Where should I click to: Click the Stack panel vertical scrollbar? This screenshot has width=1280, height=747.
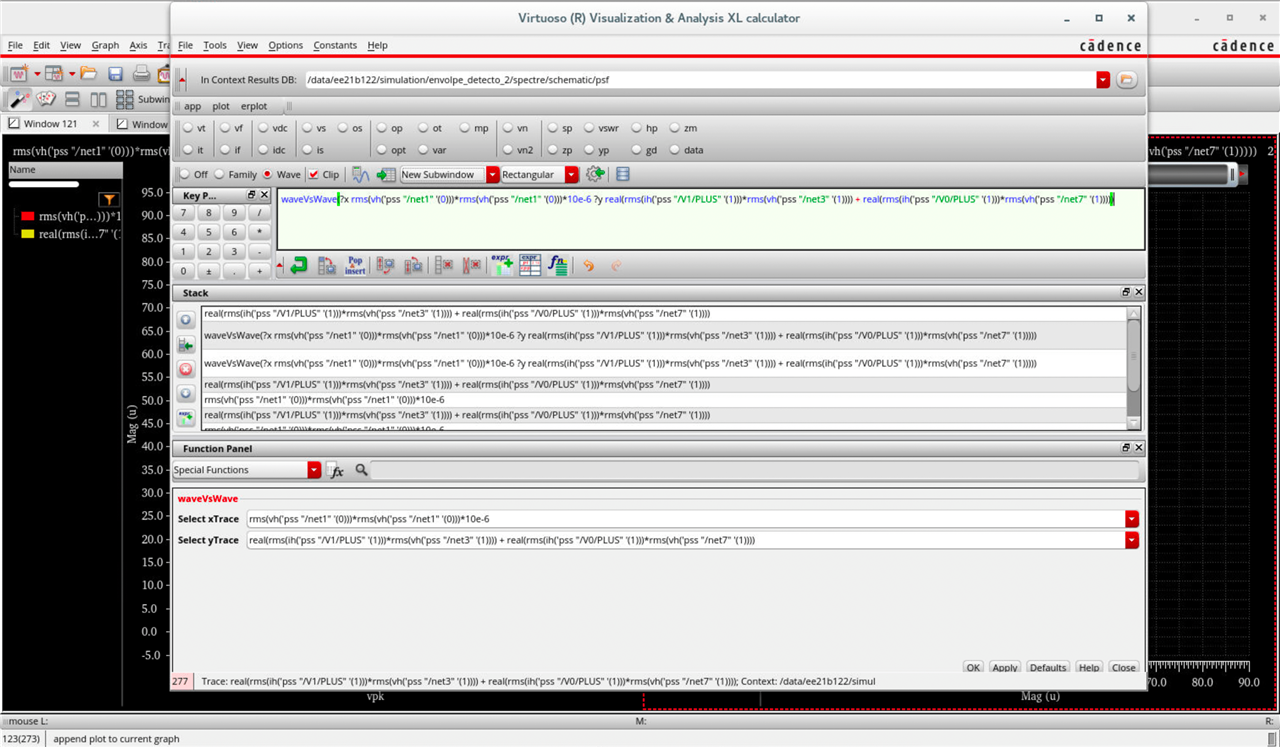pyautogui.click(x=1133, y=368)
